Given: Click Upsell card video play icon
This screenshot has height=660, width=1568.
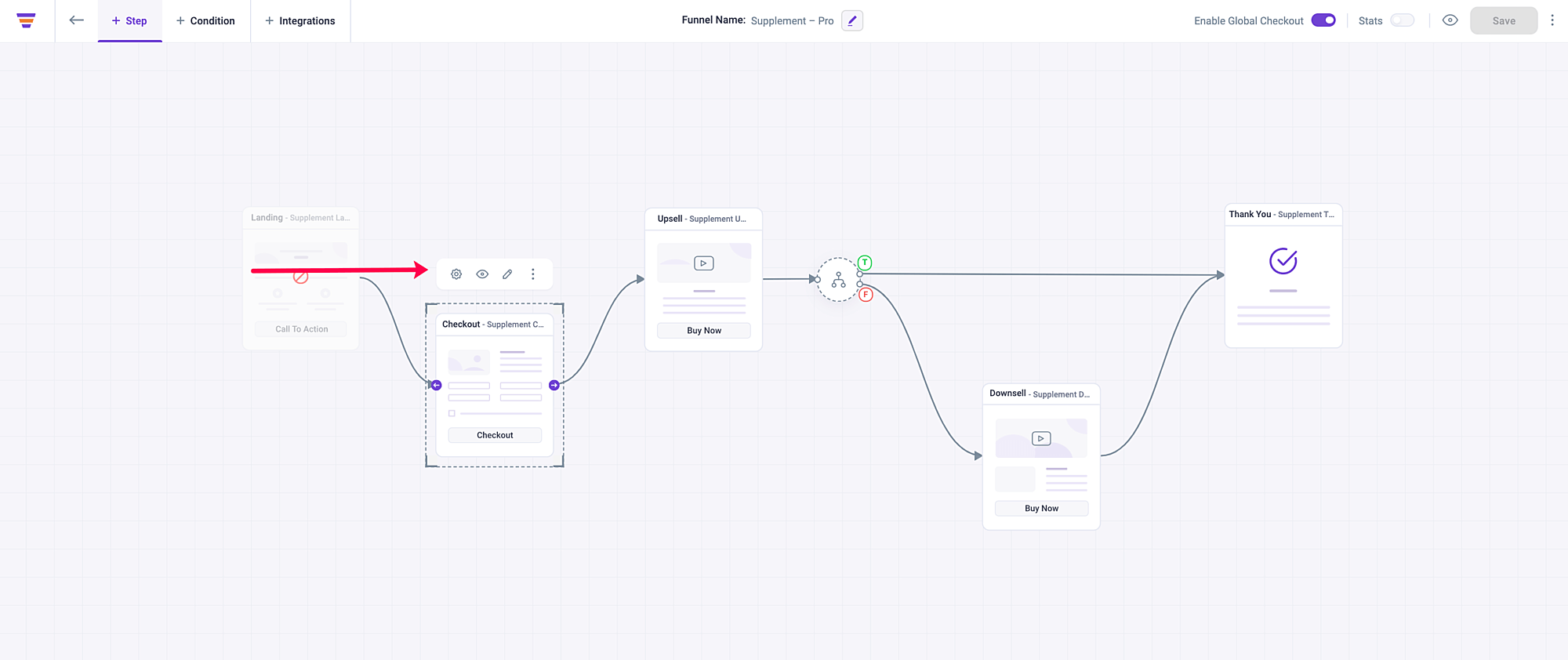Looking at the screenshot, I should [704, 263].
